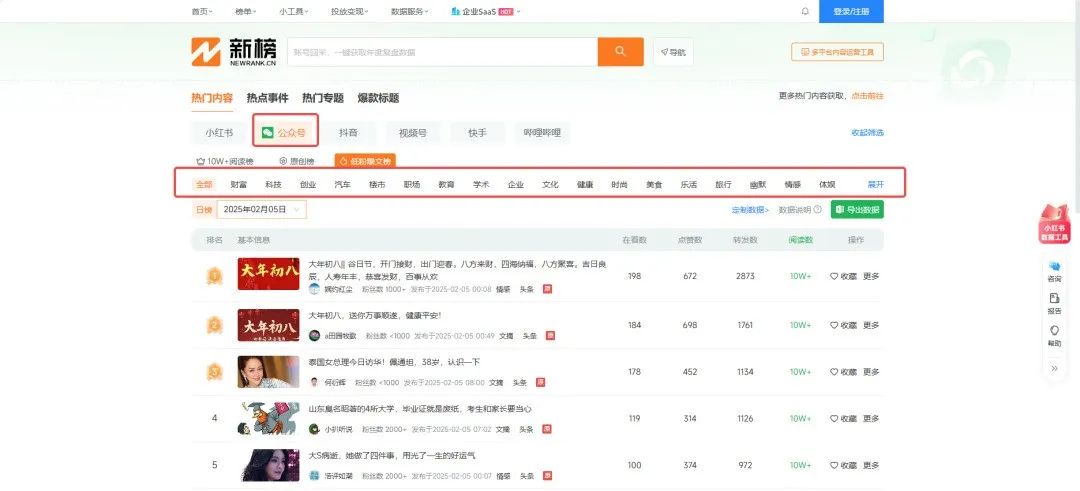
Task: Click 更多 for 大S病逝 article
Action: tap(871, 466)
